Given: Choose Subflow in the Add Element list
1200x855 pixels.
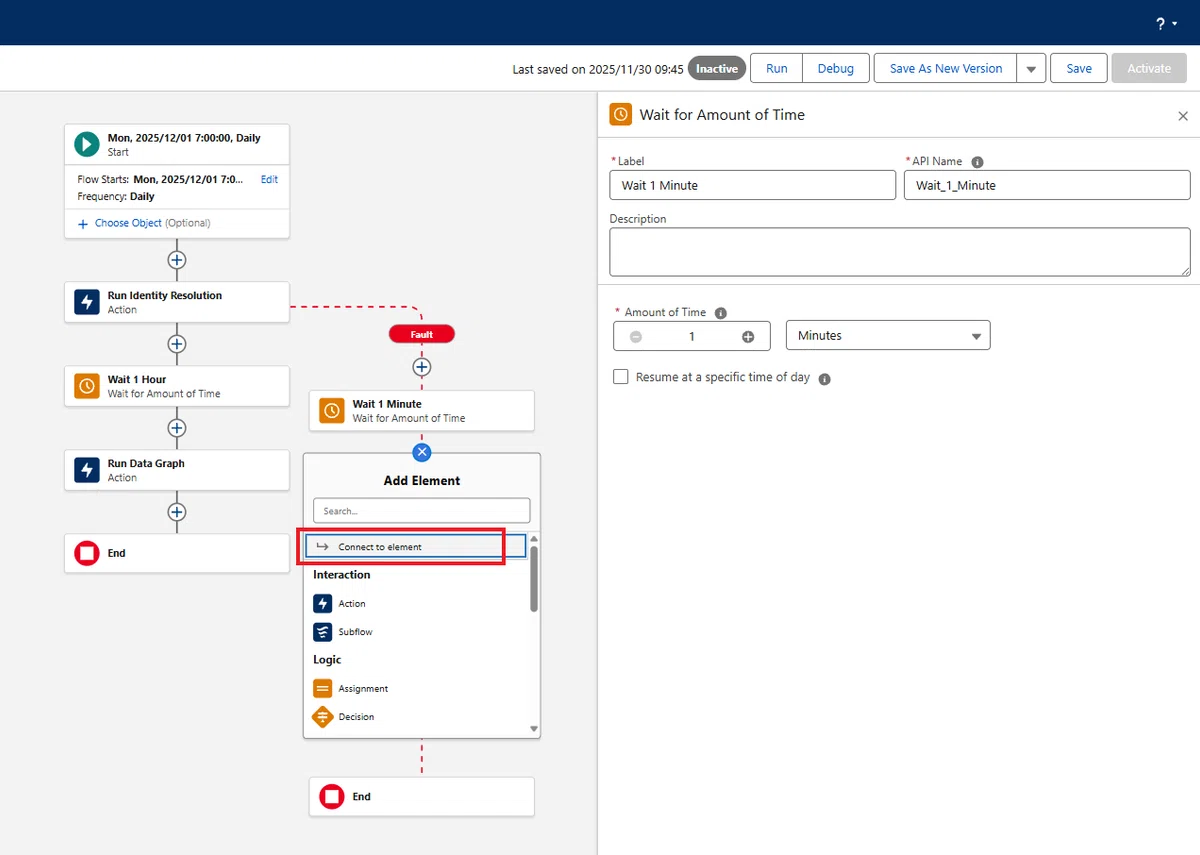Looking at the screenshot, I should pyautogui.click(x=355, y=632).
